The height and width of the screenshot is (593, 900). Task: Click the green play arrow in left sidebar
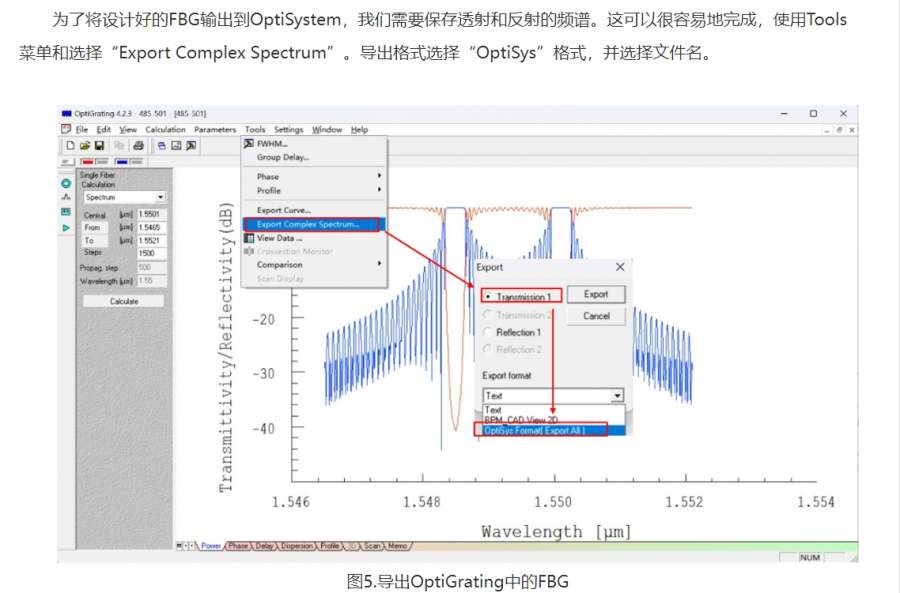click(66, 228)
